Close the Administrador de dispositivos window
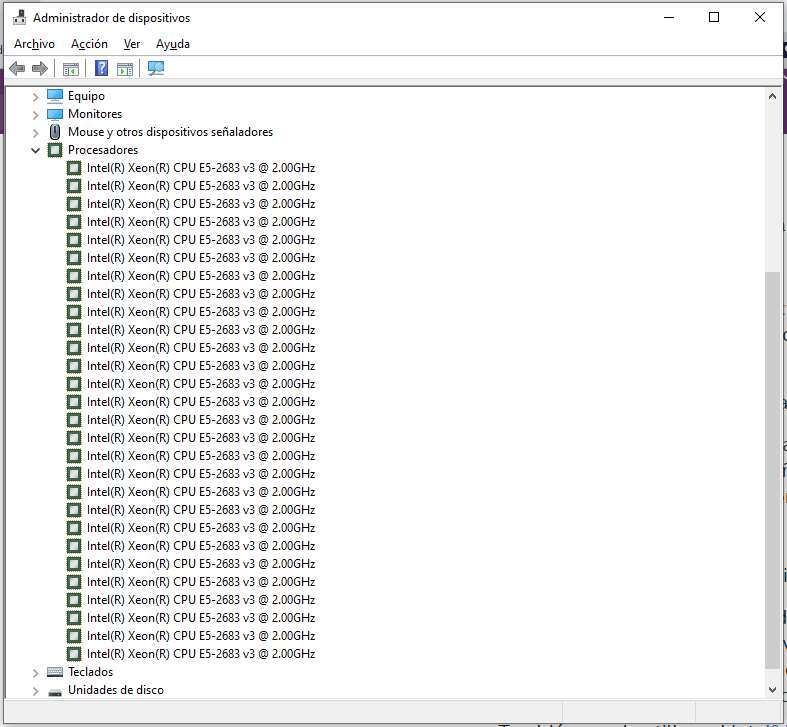The image size is (787, 727). point(759,18)
